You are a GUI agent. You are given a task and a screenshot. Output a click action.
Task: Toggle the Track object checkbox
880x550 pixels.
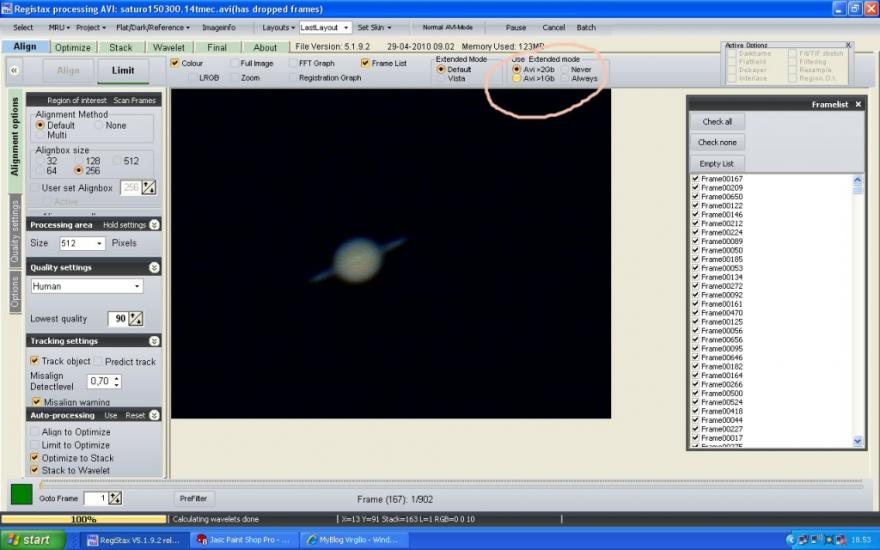point(35,361)
